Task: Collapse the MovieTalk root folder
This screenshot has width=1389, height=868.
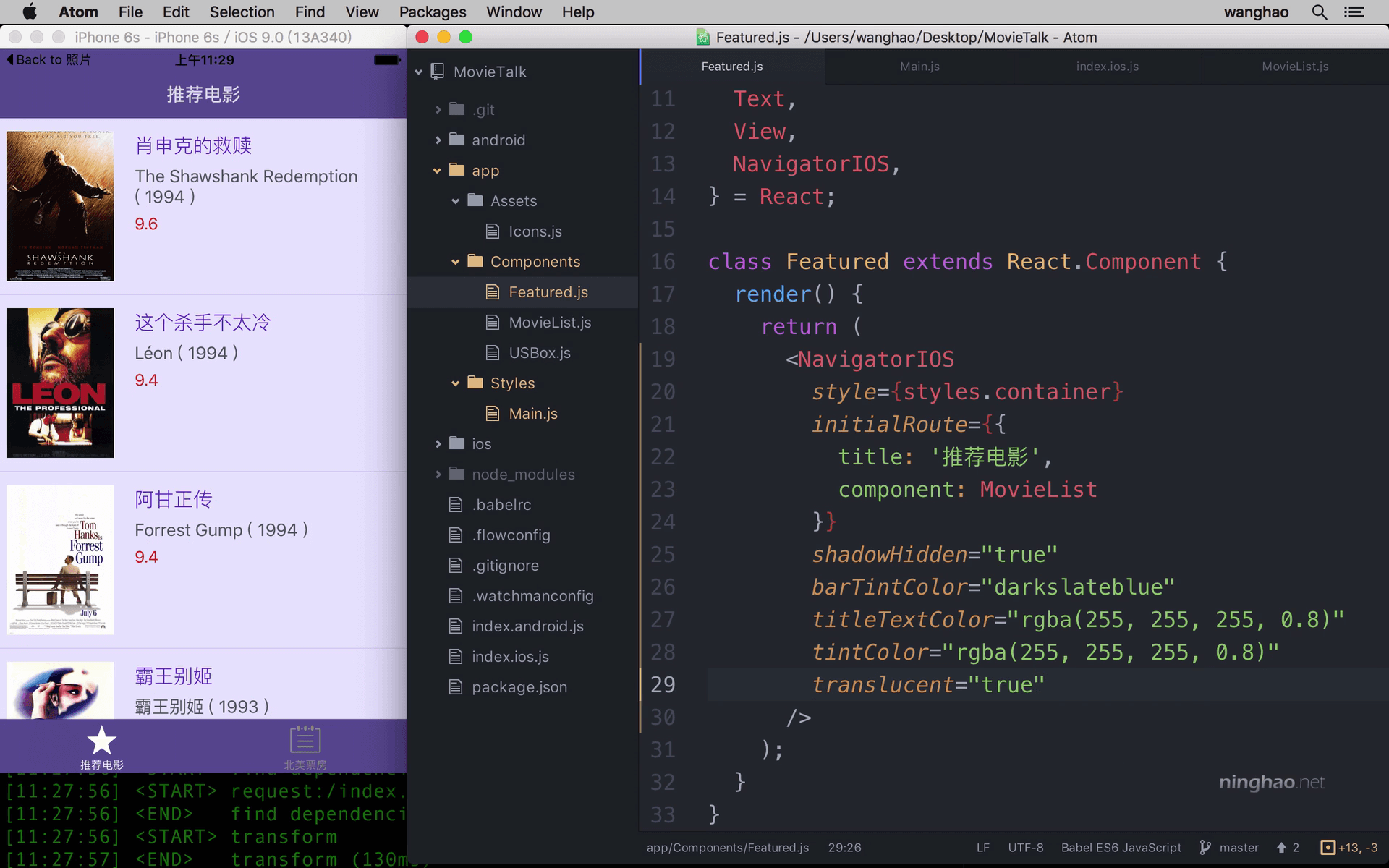Action: [x=418, y=72]
